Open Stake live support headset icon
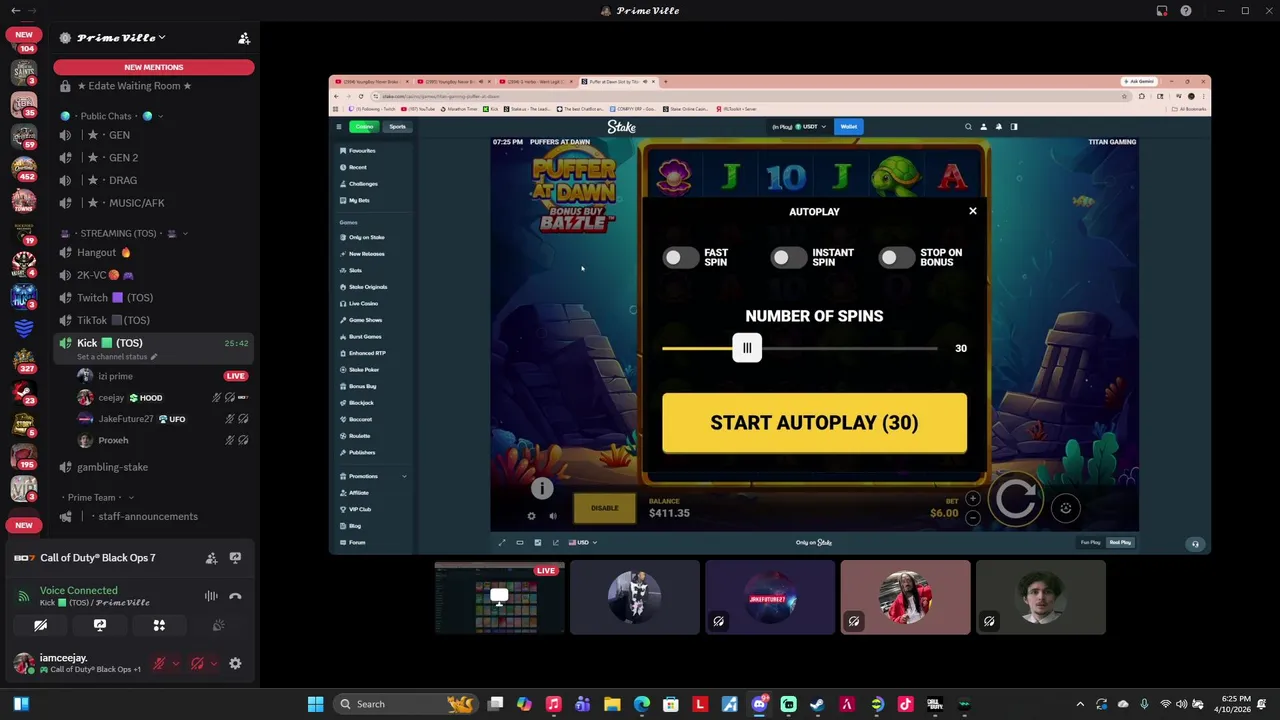The width and height of the screenshot is (1280, 720). click(1195, 544)
